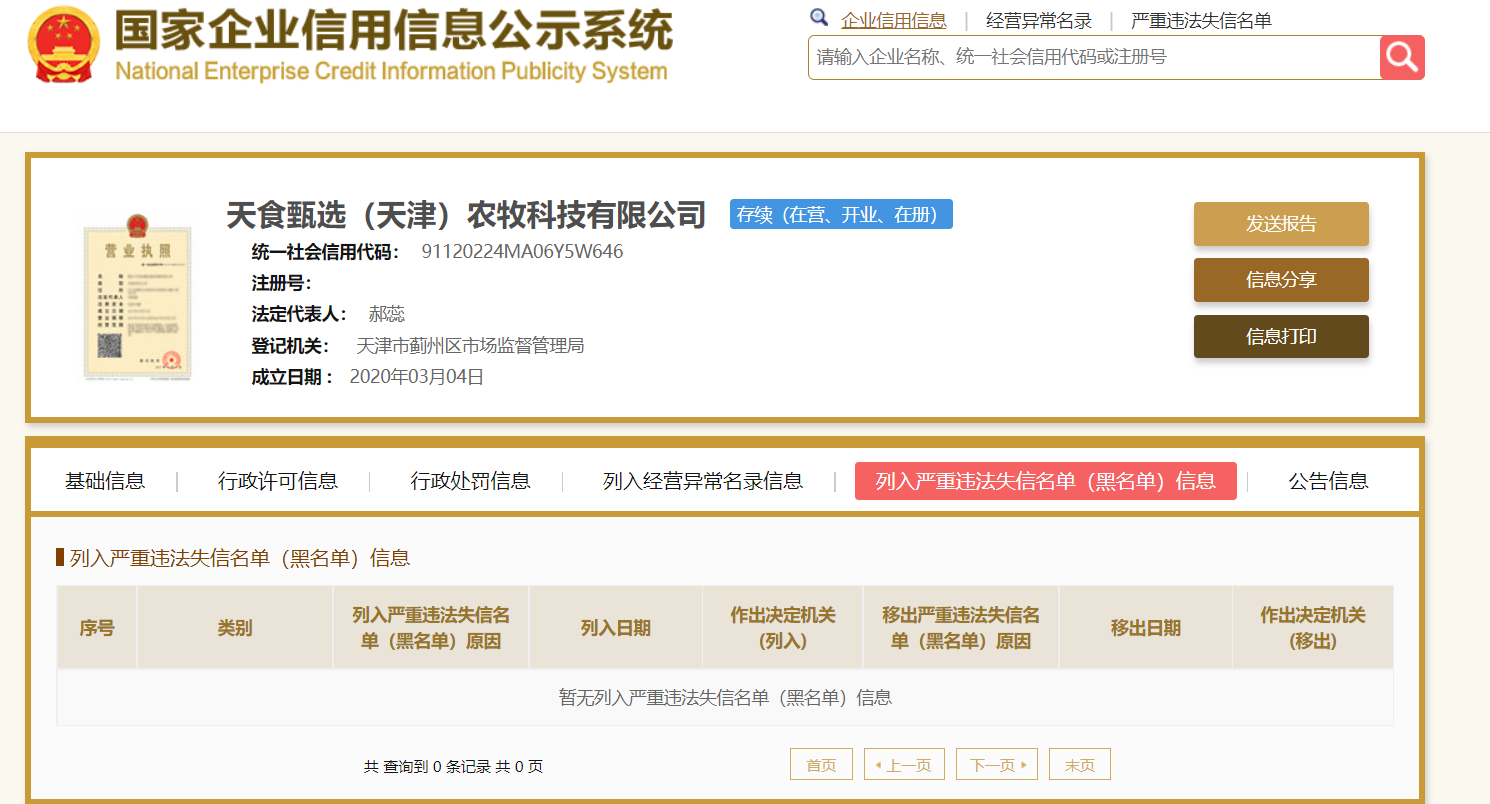The image size is (1490, 804).
Task: Click the 作出决定机关(移出) column header
Action: (1313, 628)
